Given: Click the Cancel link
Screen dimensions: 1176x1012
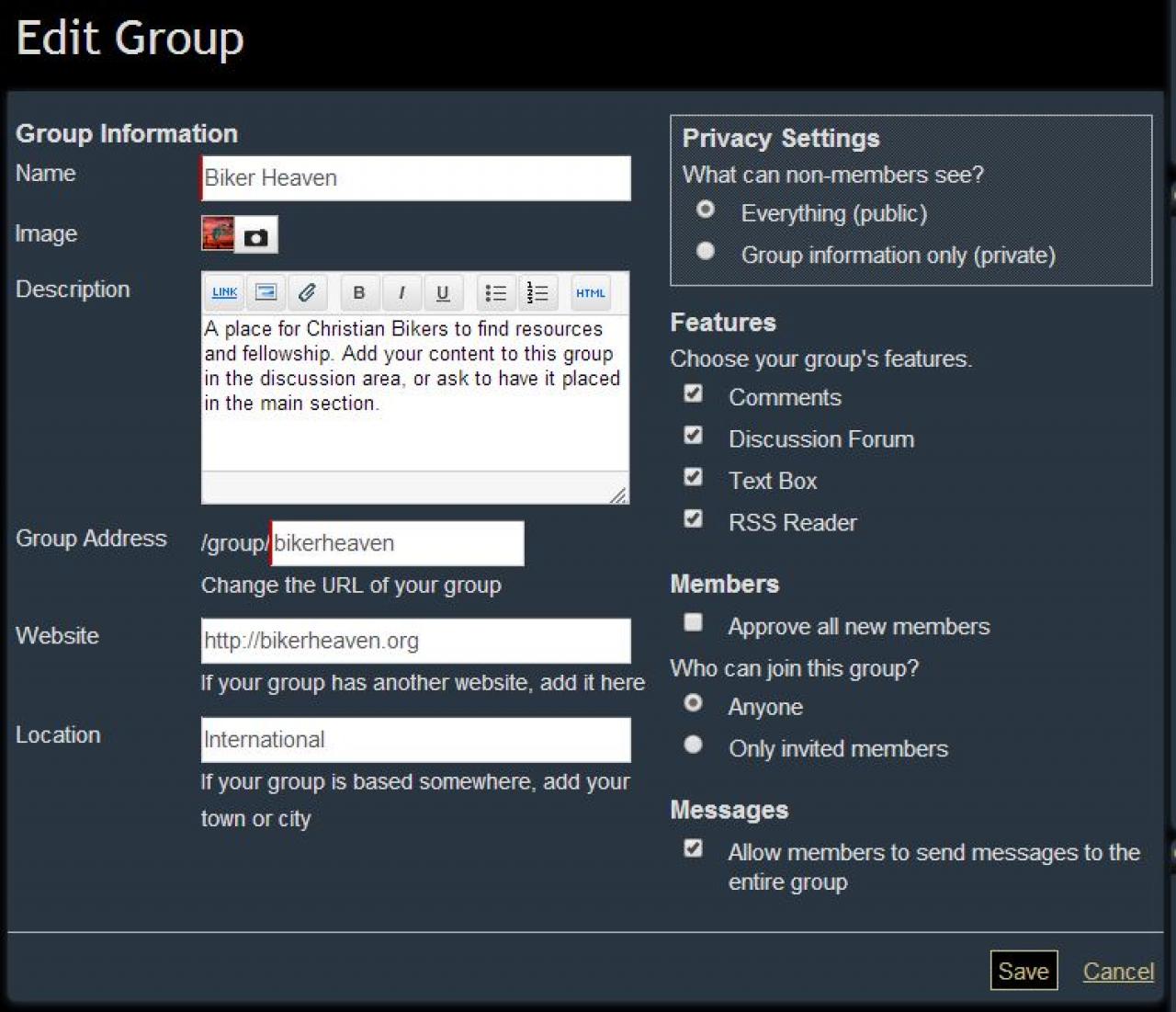Looking at the screenshot, I should (x=1117, y=972).
